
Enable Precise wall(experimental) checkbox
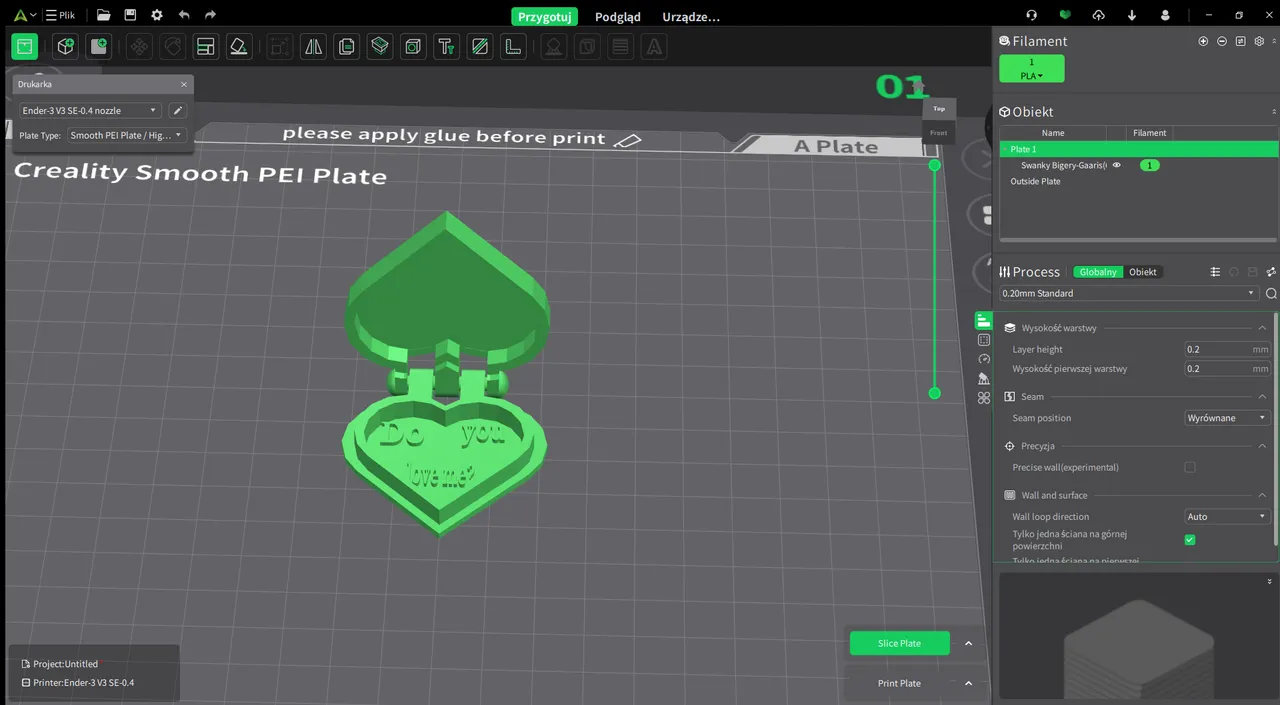(1190, 467)
